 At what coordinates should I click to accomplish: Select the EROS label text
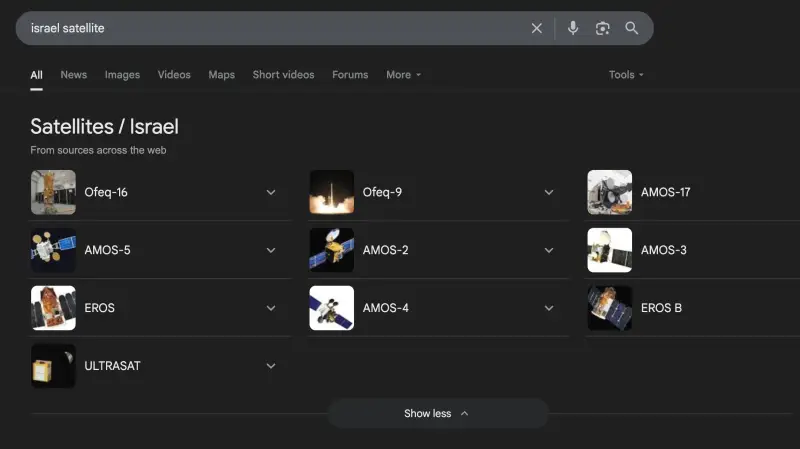click(99, 308)
